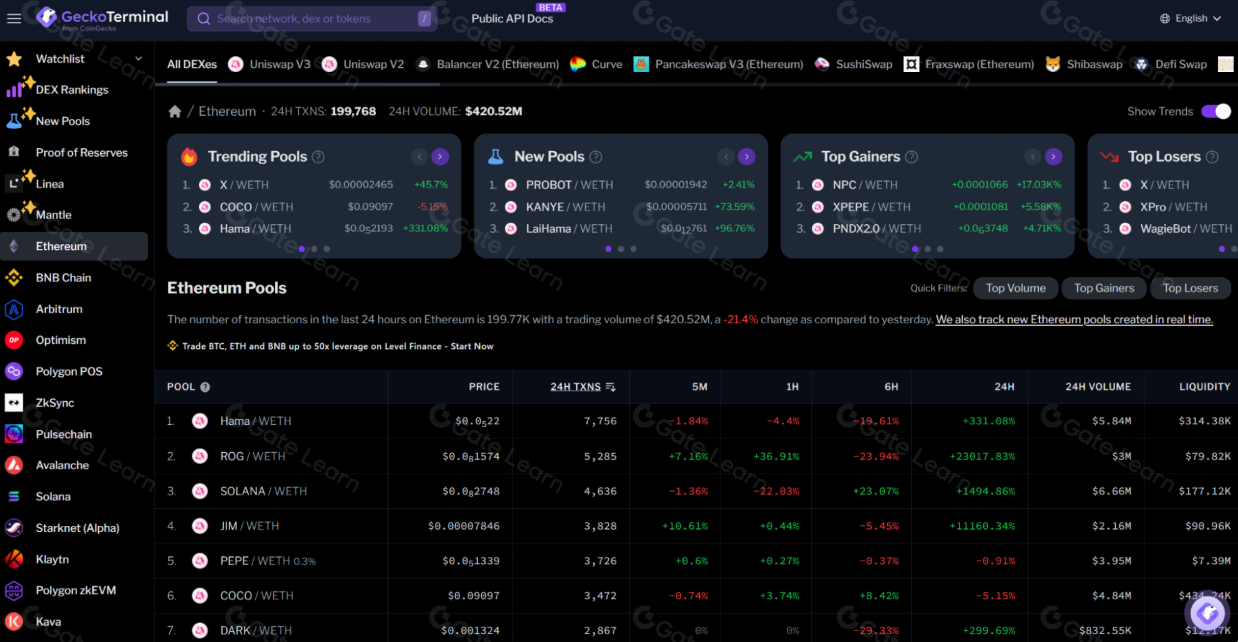Click the Solana icon in sidebar
The height and width of the screenshot is (642, 1238).
pyautogui.click(x=14, y=497)
